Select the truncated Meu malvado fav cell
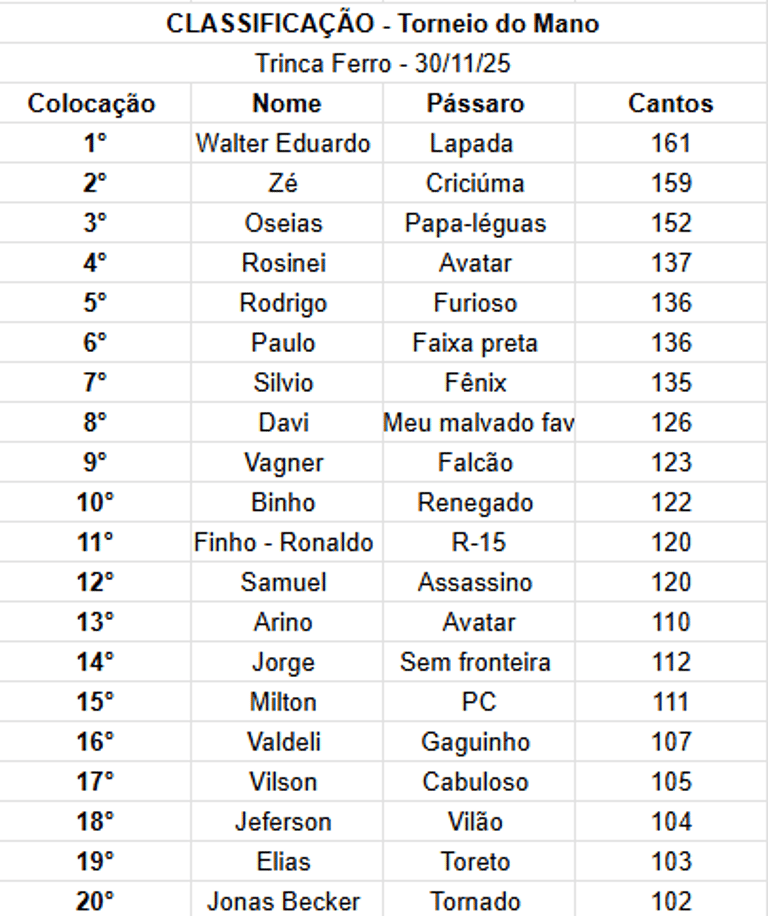Image resolution: width=768 pixels, height=916 pixels. (478, 422)
